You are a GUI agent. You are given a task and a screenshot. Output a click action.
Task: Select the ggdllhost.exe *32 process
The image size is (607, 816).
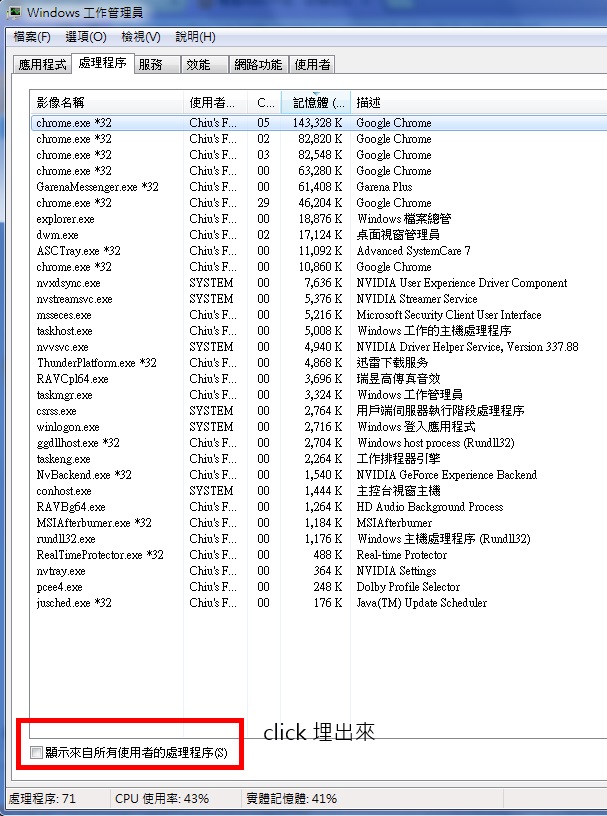tap(318, 443)
